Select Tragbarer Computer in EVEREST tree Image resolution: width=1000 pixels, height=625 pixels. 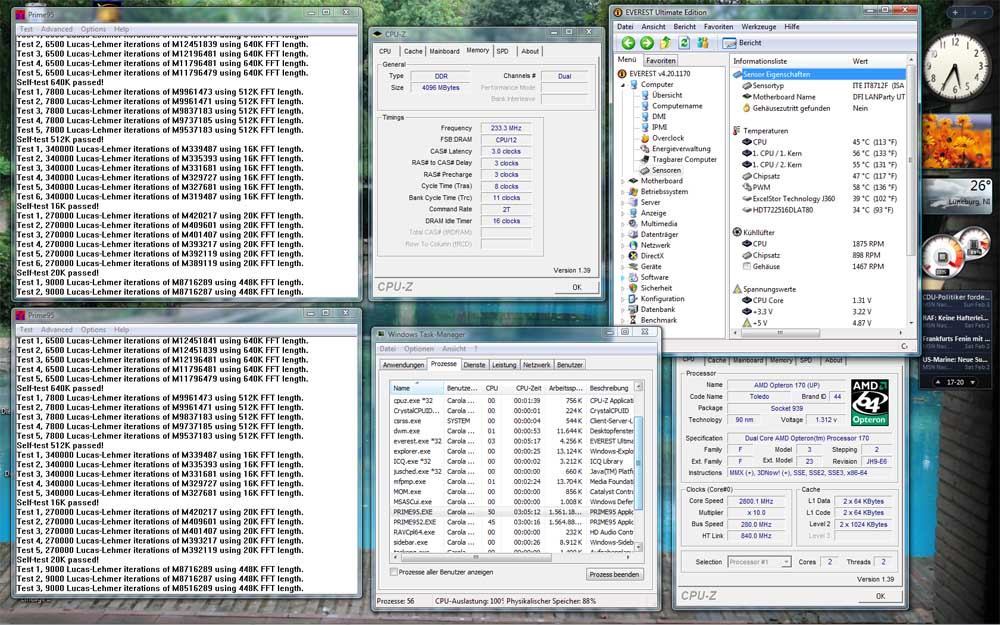pos(684,159)
